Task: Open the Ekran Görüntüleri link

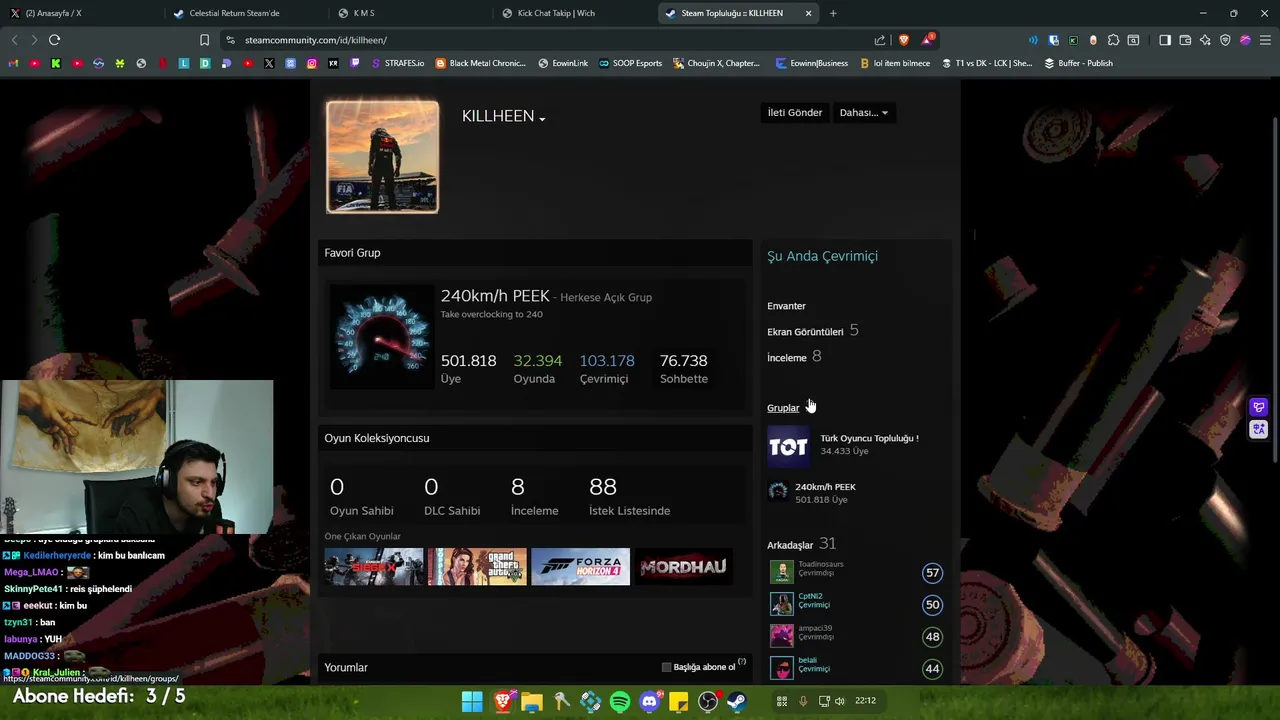Action: 805,332
